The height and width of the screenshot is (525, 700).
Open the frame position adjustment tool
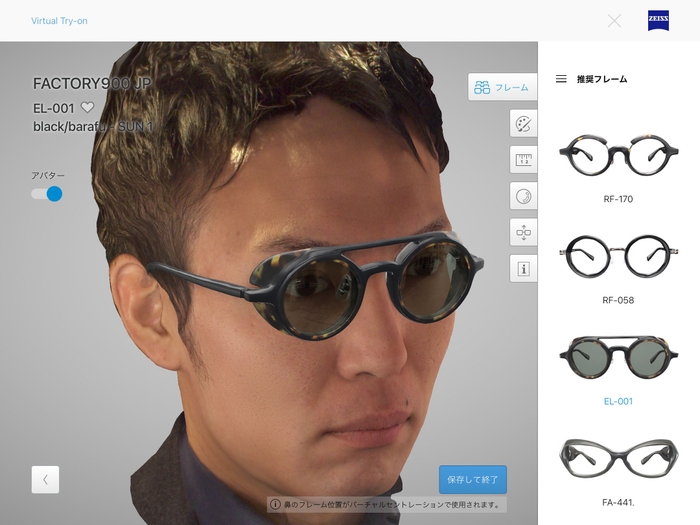pos(523,232)
